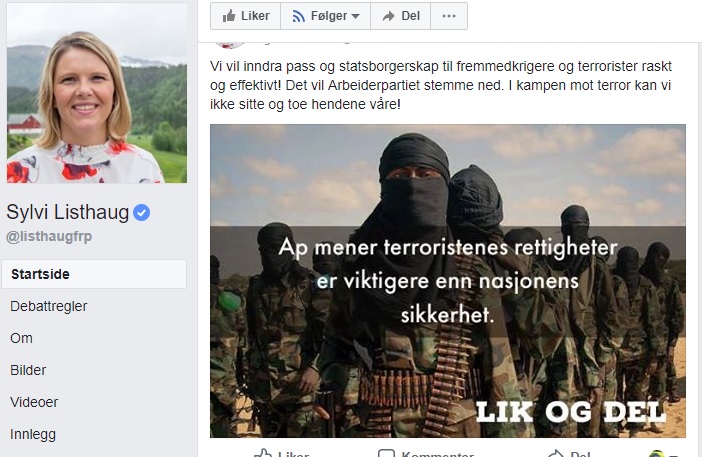Click the comment bubble icon under the post

386,453
